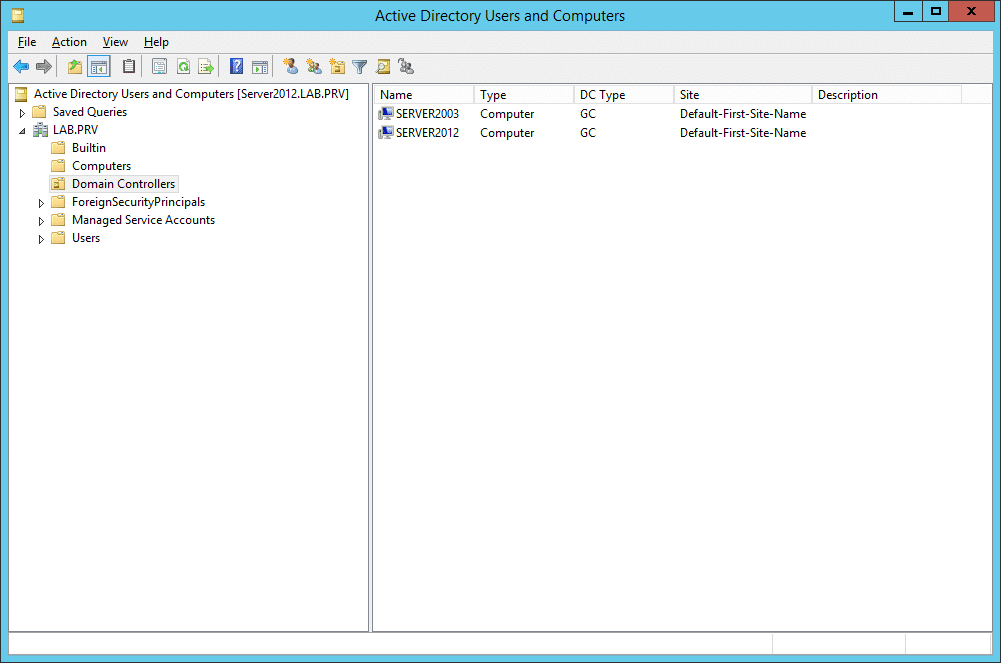Viewport: 1001px width, 663px height.
Task: Open Help via blue question mark icon
Action: click(x=236, y=66)
